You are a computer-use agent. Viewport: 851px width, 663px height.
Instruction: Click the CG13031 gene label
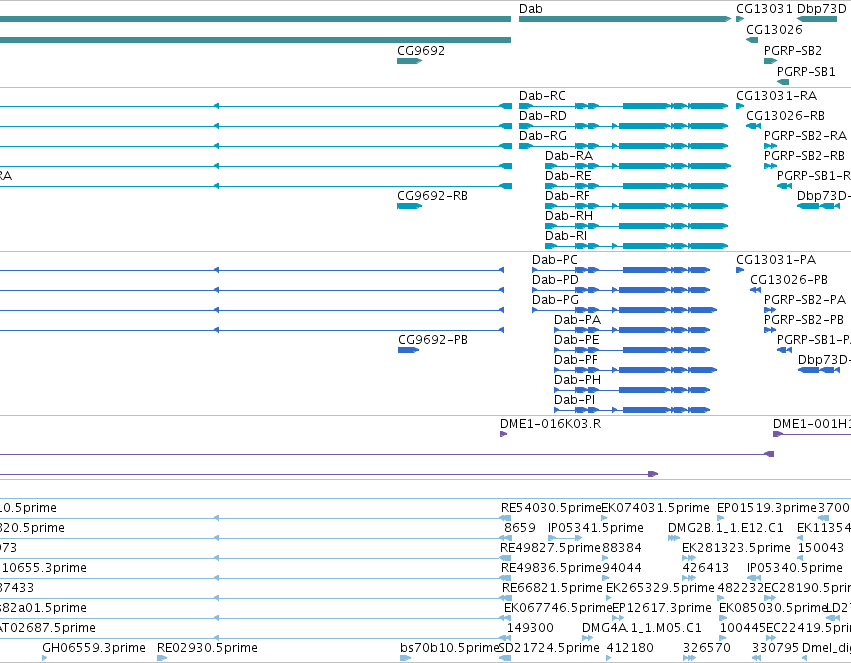764,9
